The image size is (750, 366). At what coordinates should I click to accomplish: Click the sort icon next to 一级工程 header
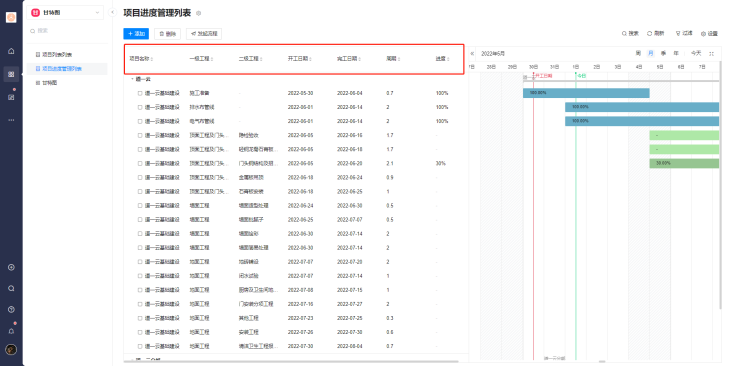211,59
